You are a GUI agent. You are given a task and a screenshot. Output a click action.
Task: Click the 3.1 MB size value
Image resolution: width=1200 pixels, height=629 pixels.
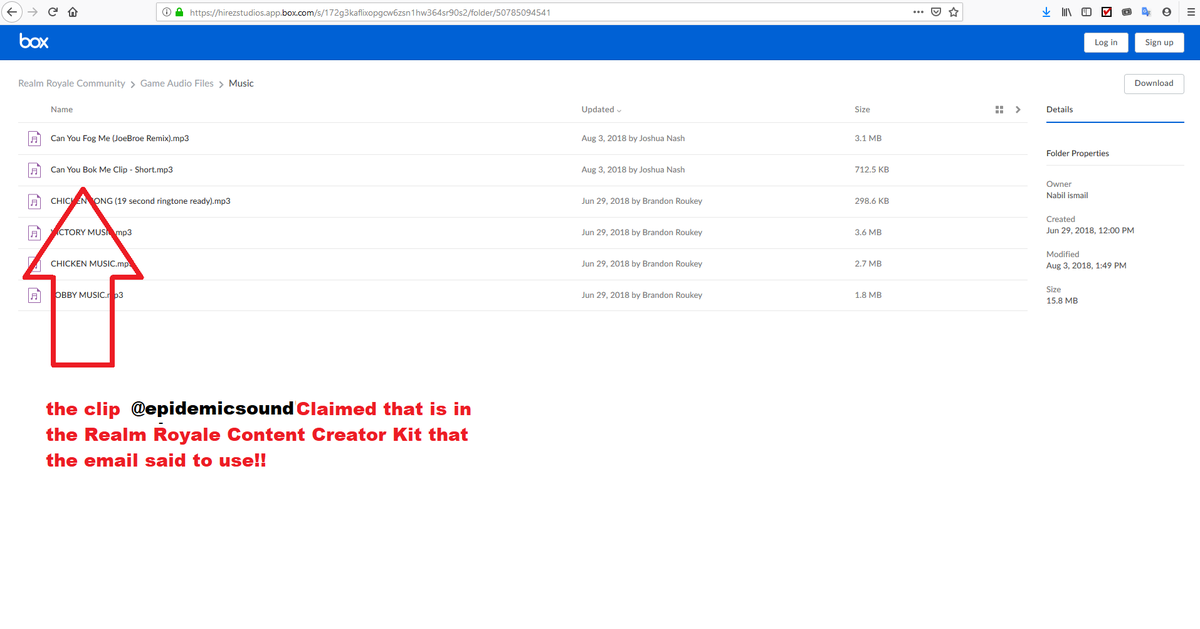tap(868, 138)
